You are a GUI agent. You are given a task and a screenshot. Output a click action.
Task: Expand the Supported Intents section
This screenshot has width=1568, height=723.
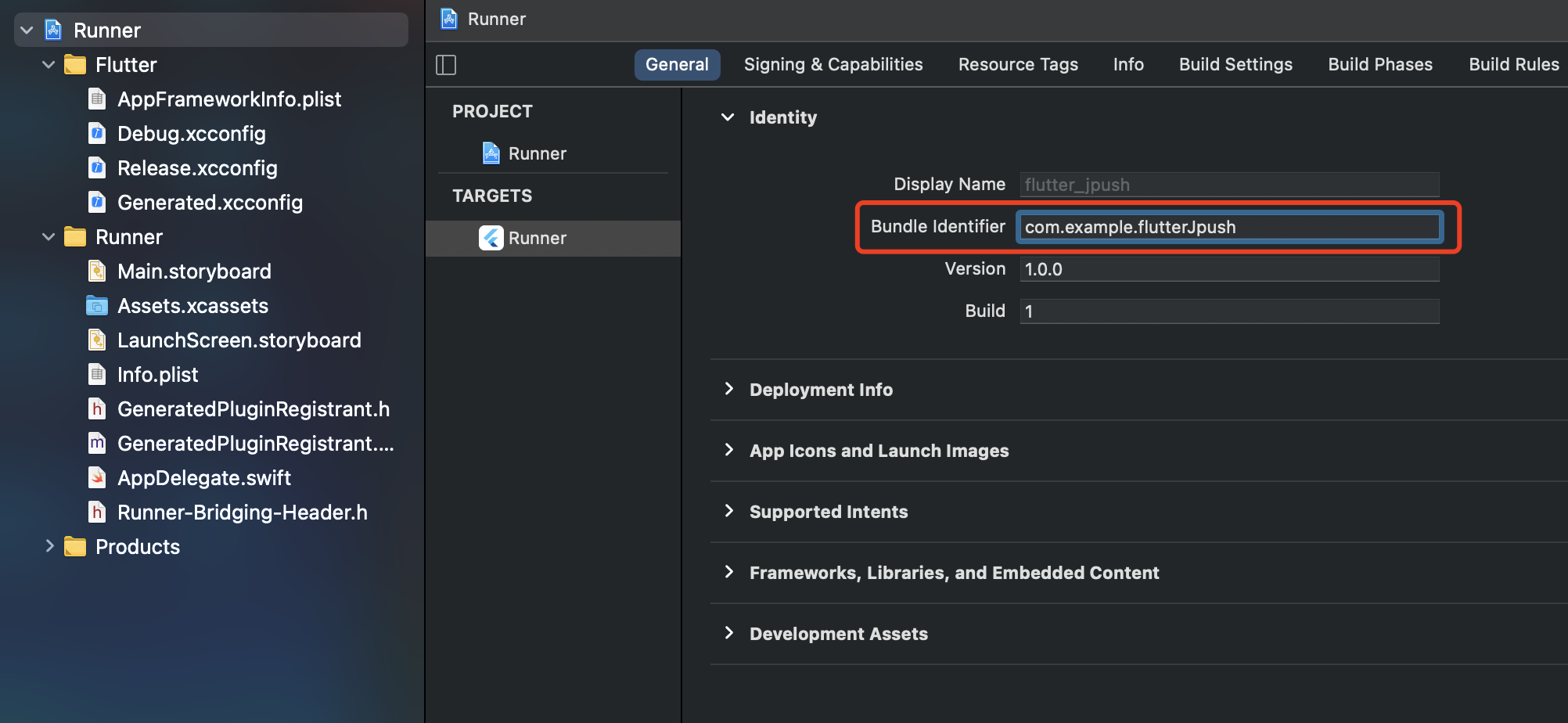729,511
